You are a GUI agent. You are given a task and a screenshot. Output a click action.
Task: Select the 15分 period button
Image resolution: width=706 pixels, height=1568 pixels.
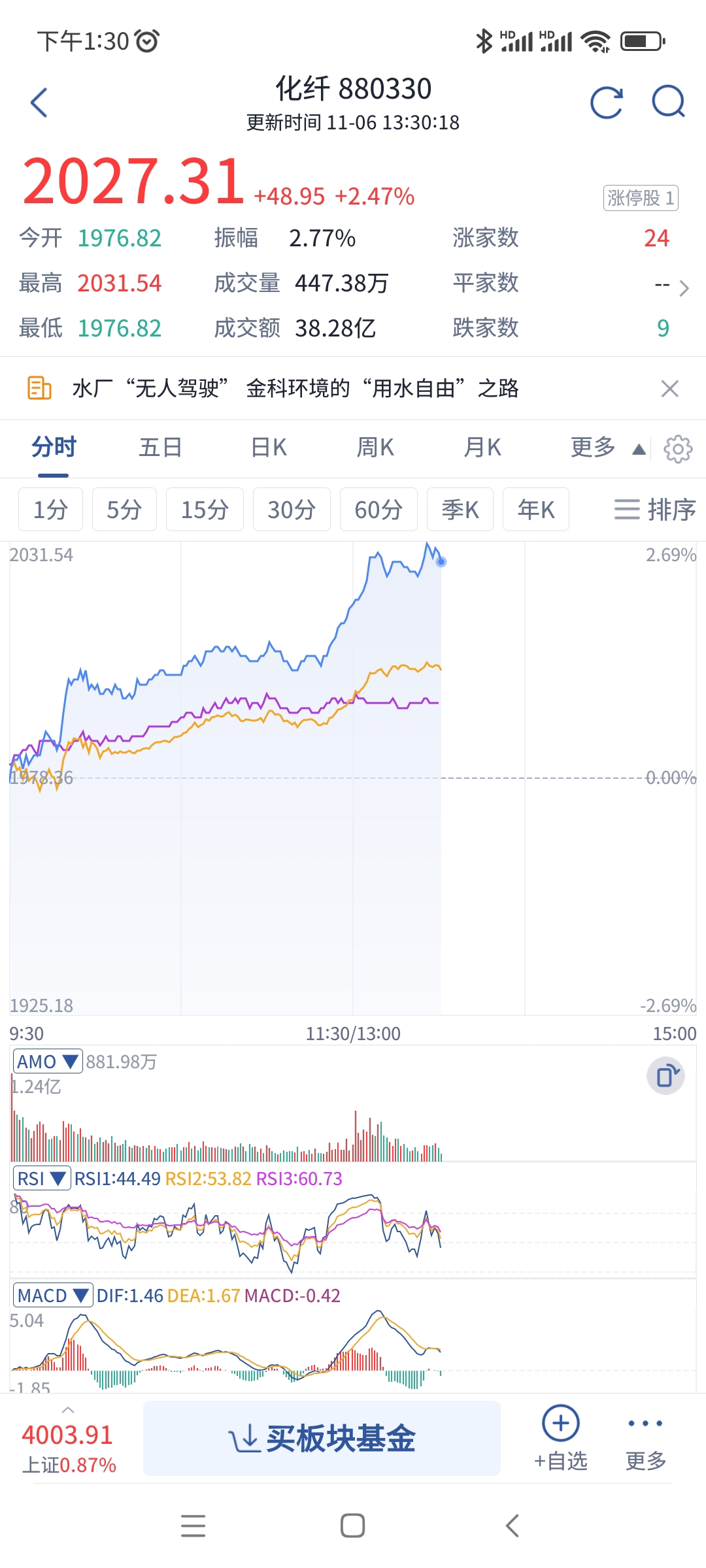(205, 510)
